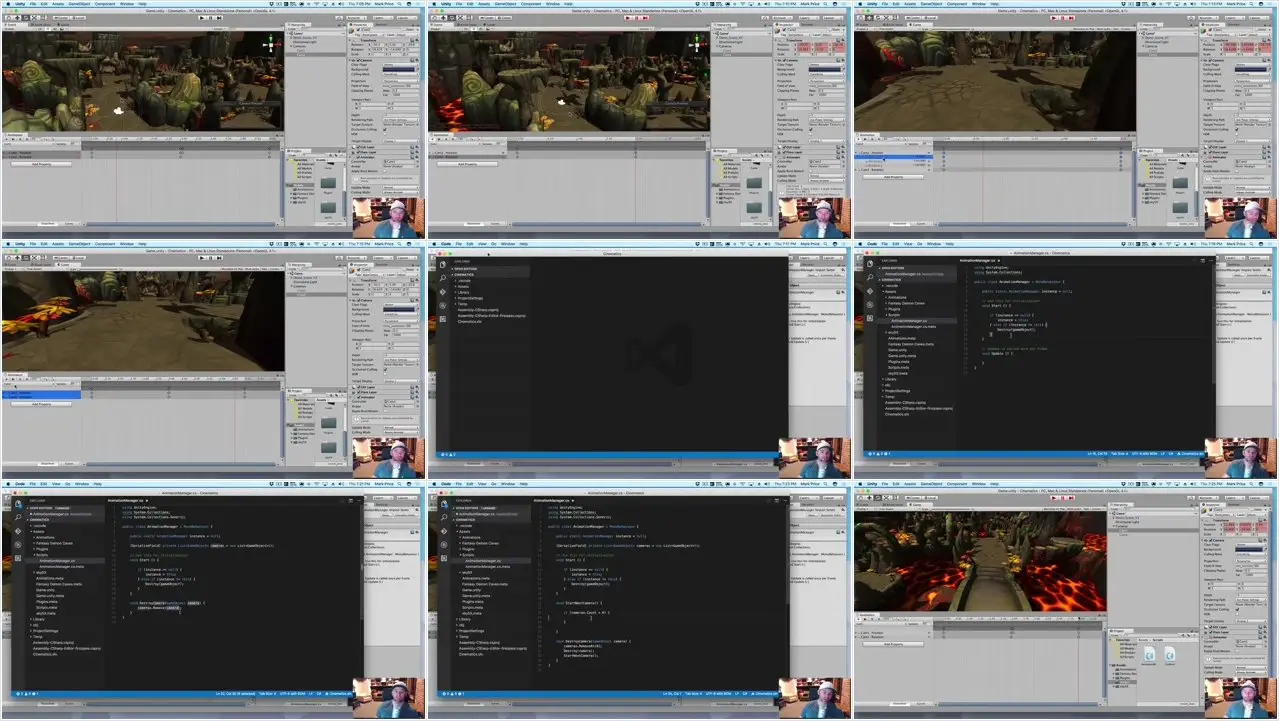
Task: Select AnimationManager.cs tree row in the 7:21 PM explorer
Action: [66, 561]
